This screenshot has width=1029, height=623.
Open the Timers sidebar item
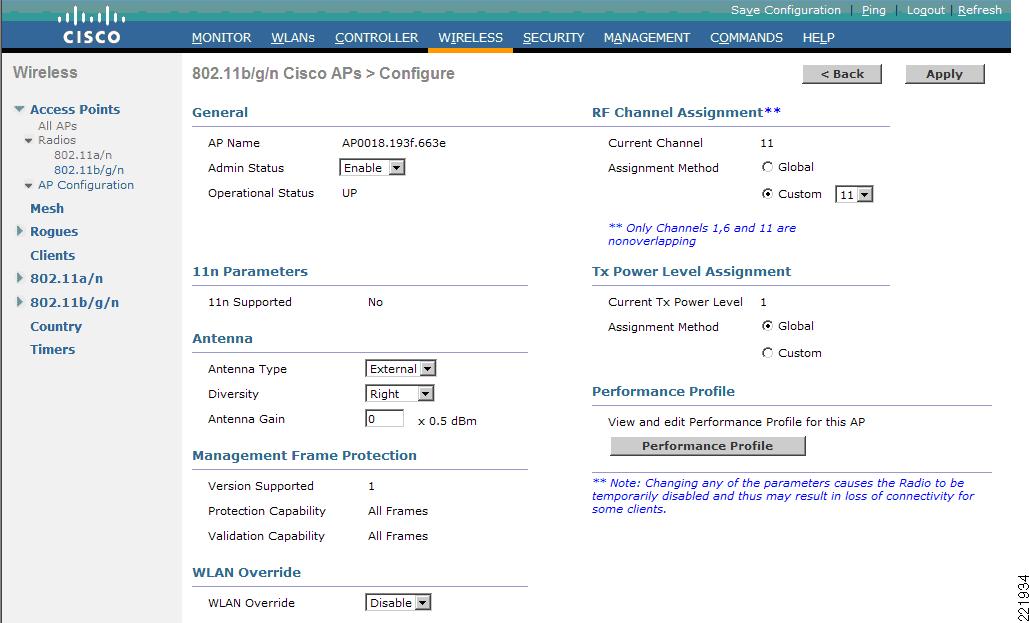click(x=52, y=349)
